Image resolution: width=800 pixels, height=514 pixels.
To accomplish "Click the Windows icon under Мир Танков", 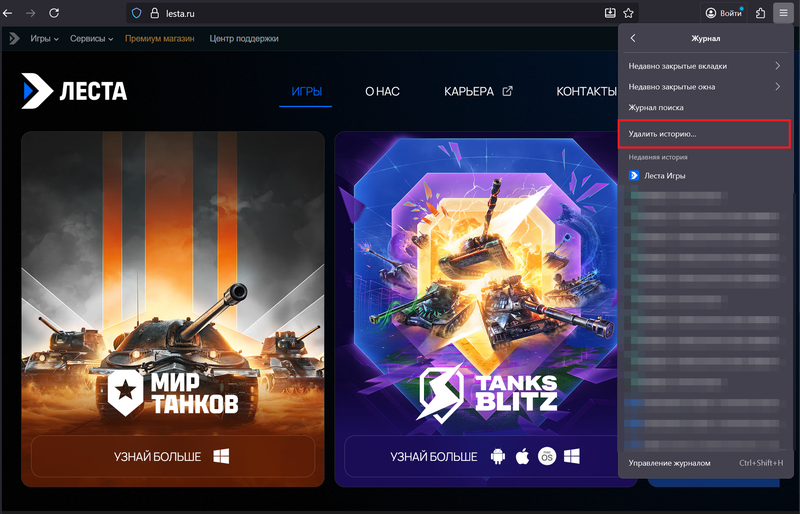I will click(222, 457).
